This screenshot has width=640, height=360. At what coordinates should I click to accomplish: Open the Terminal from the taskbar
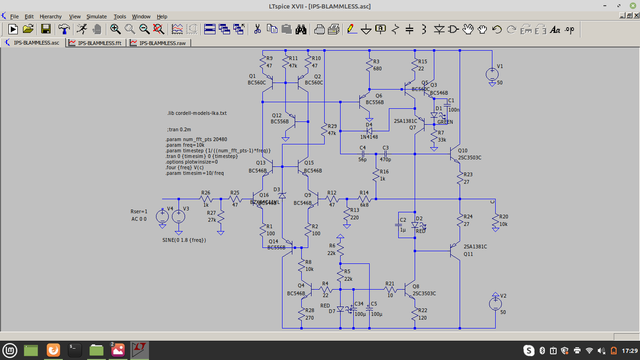[x=75, y=350]
